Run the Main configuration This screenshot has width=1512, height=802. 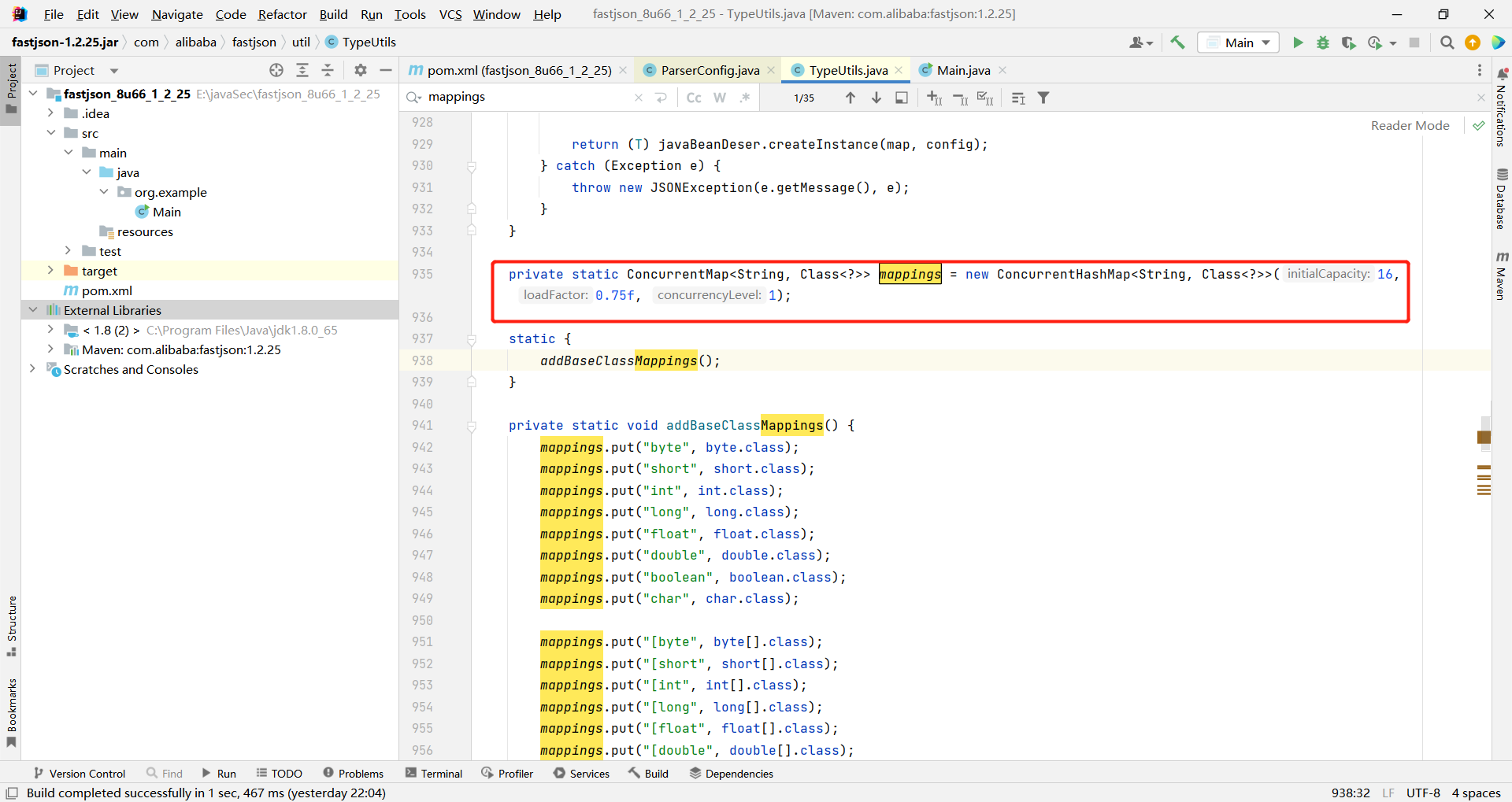(1298, 43)
